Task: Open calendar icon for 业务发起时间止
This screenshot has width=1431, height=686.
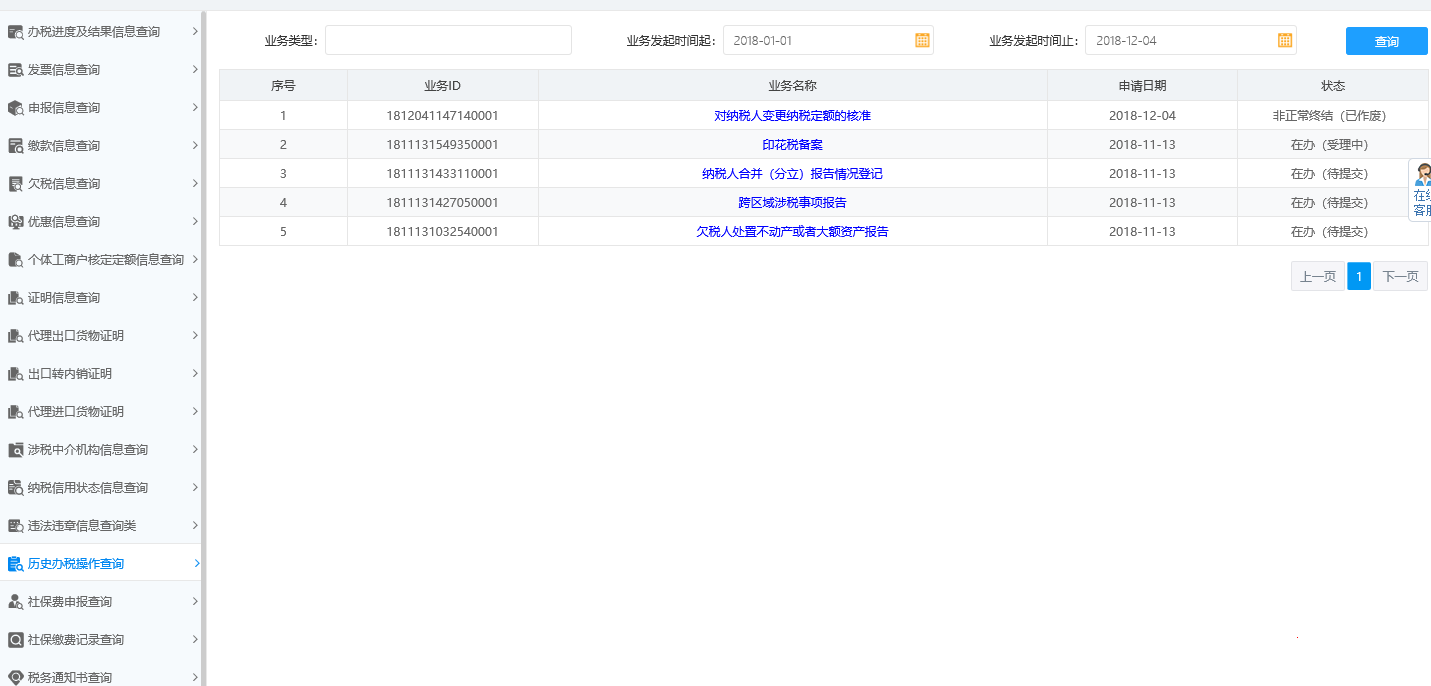Action: coord(1285,40)
